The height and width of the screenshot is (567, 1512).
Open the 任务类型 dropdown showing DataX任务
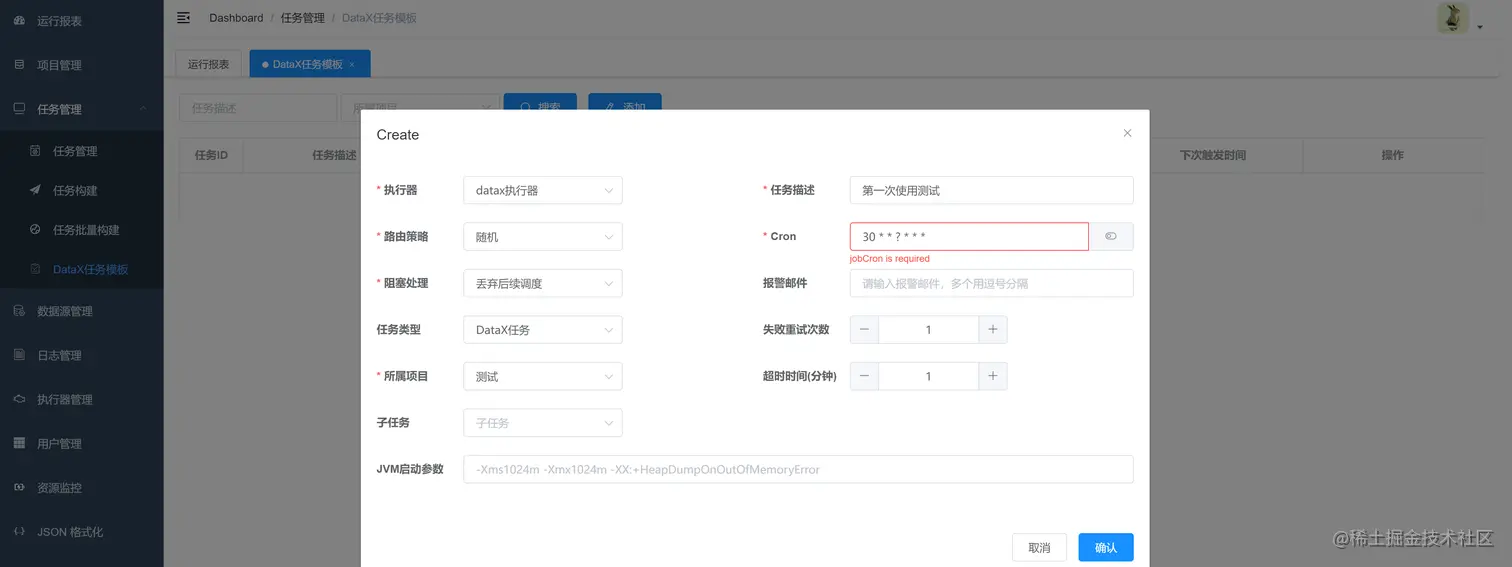[543, 329]
